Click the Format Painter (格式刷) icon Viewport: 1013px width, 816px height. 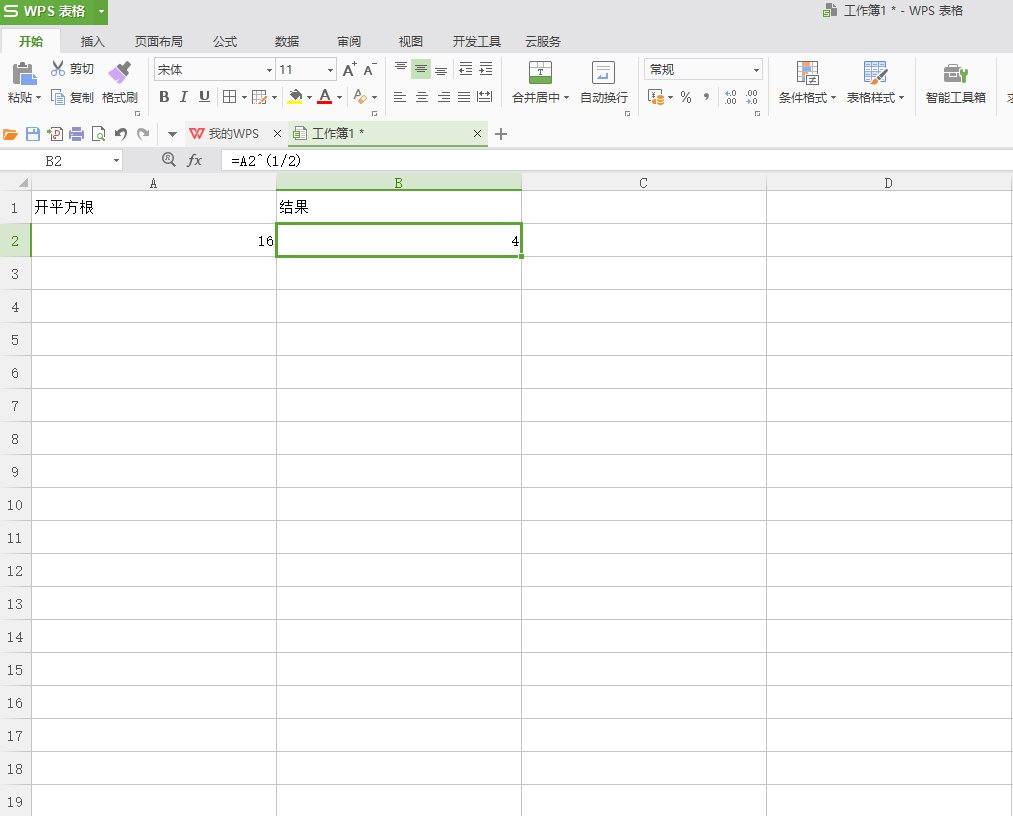click(x=120, y=73)
